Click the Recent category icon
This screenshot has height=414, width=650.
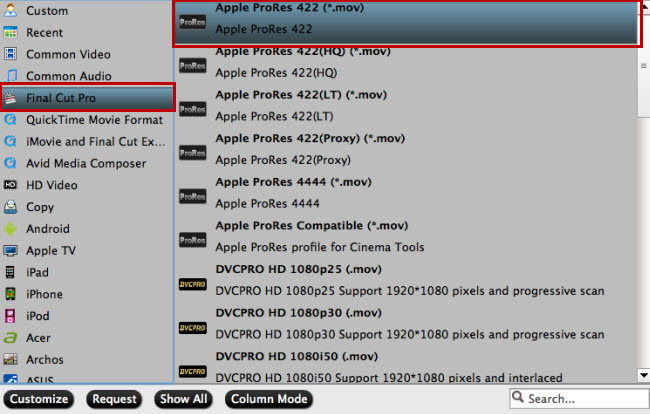pos(10,32)
